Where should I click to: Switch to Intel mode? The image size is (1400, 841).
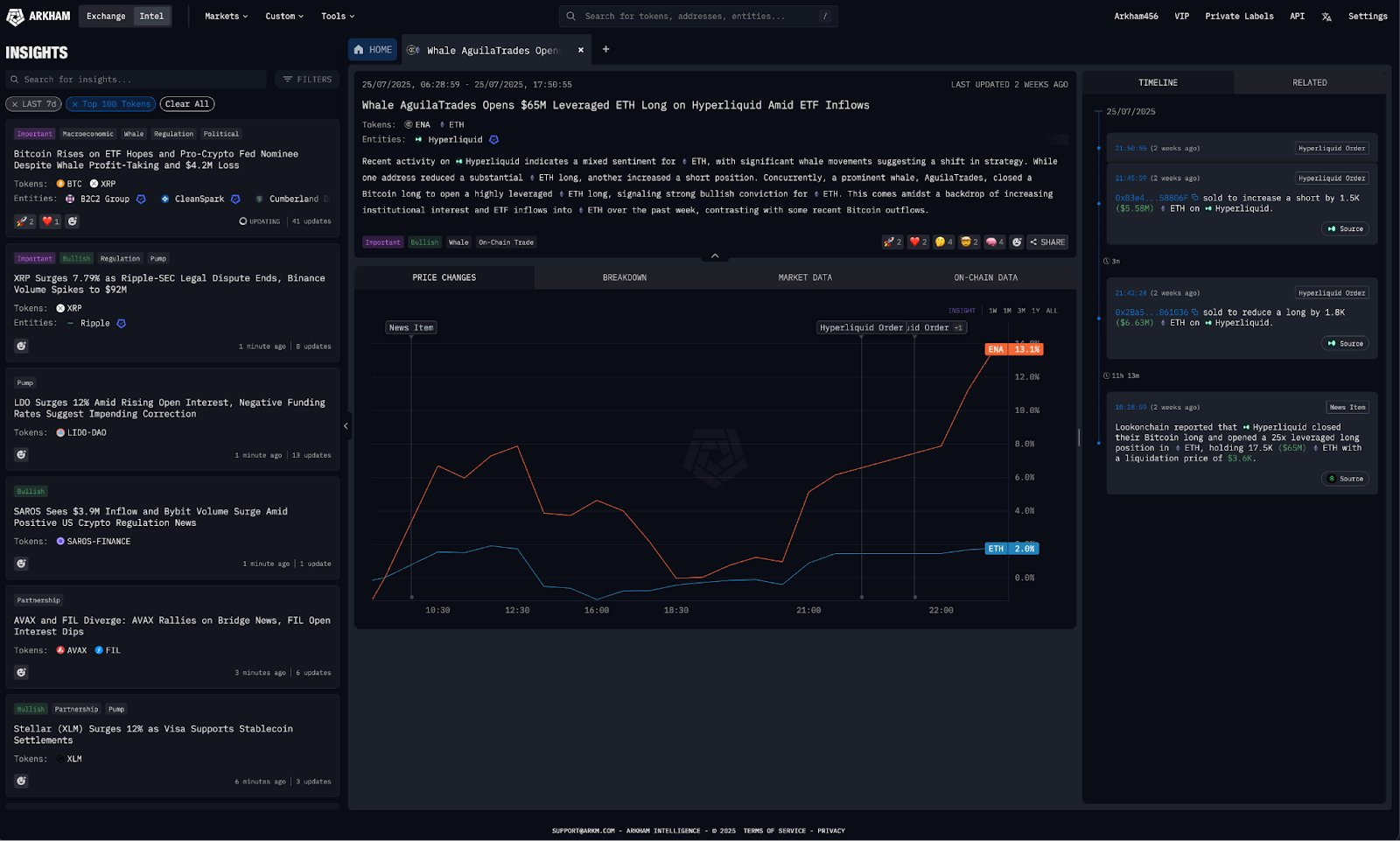click(x=151, y=16)
